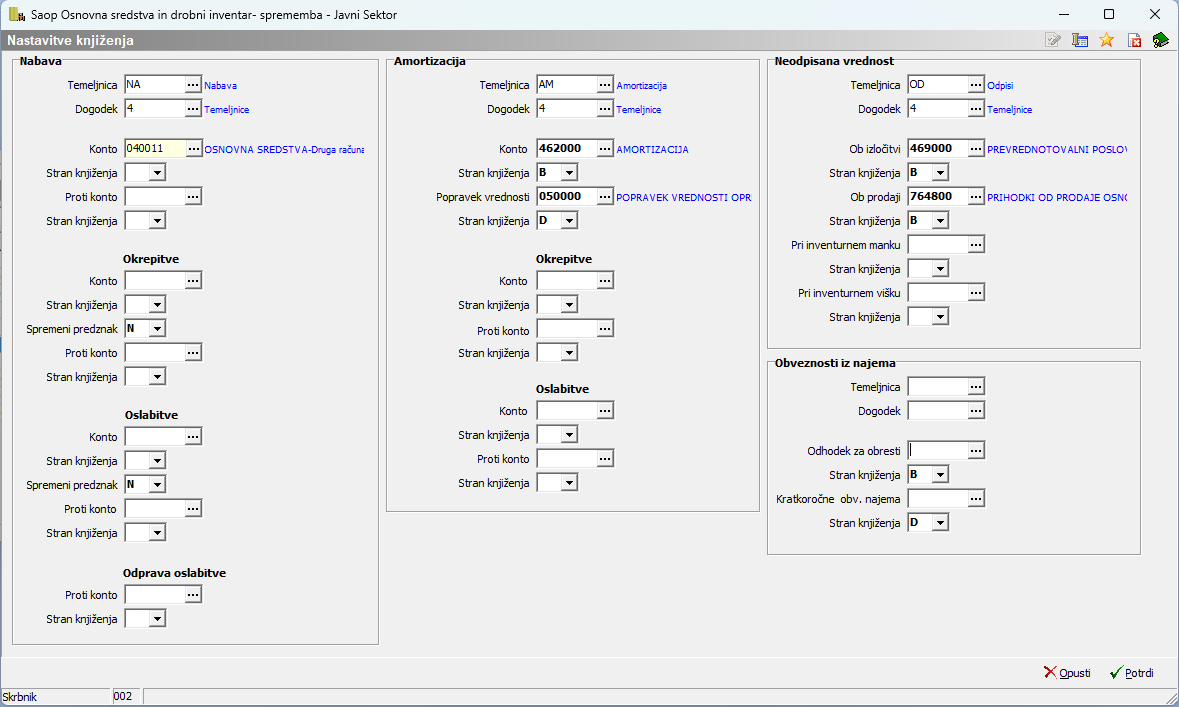Viewport: 1179px width, 707px height.
Task: Expand Stran knjiženja dropdown under Odhodek za obresti
Action: coord(940,475)
